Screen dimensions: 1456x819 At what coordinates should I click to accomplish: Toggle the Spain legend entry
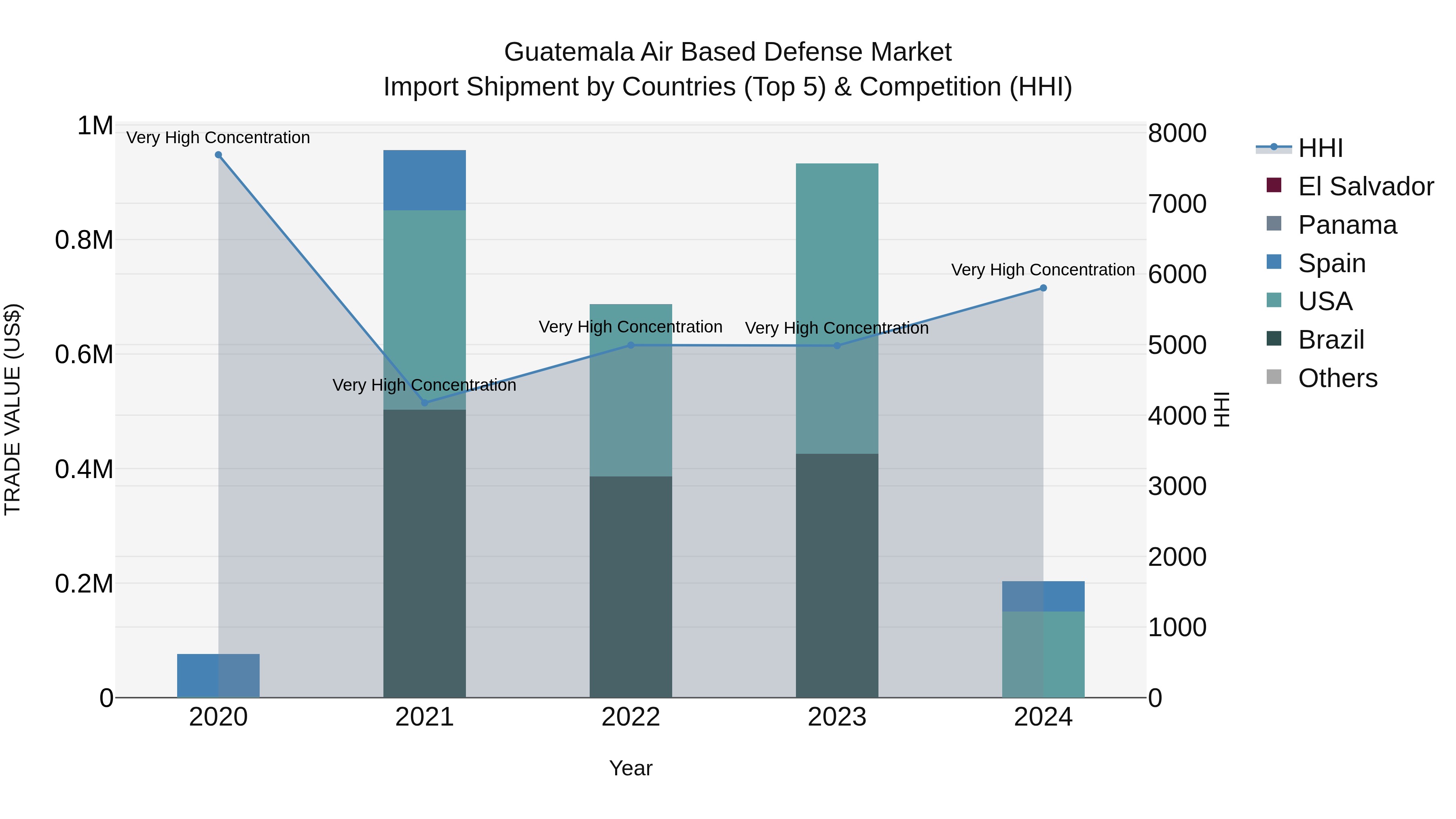click(x=1316, y=263)
